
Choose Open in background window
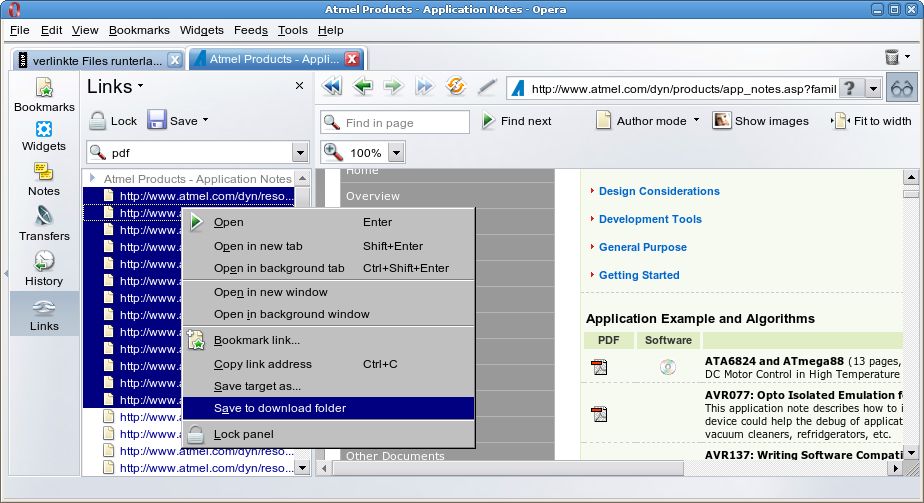coord(329,315)
